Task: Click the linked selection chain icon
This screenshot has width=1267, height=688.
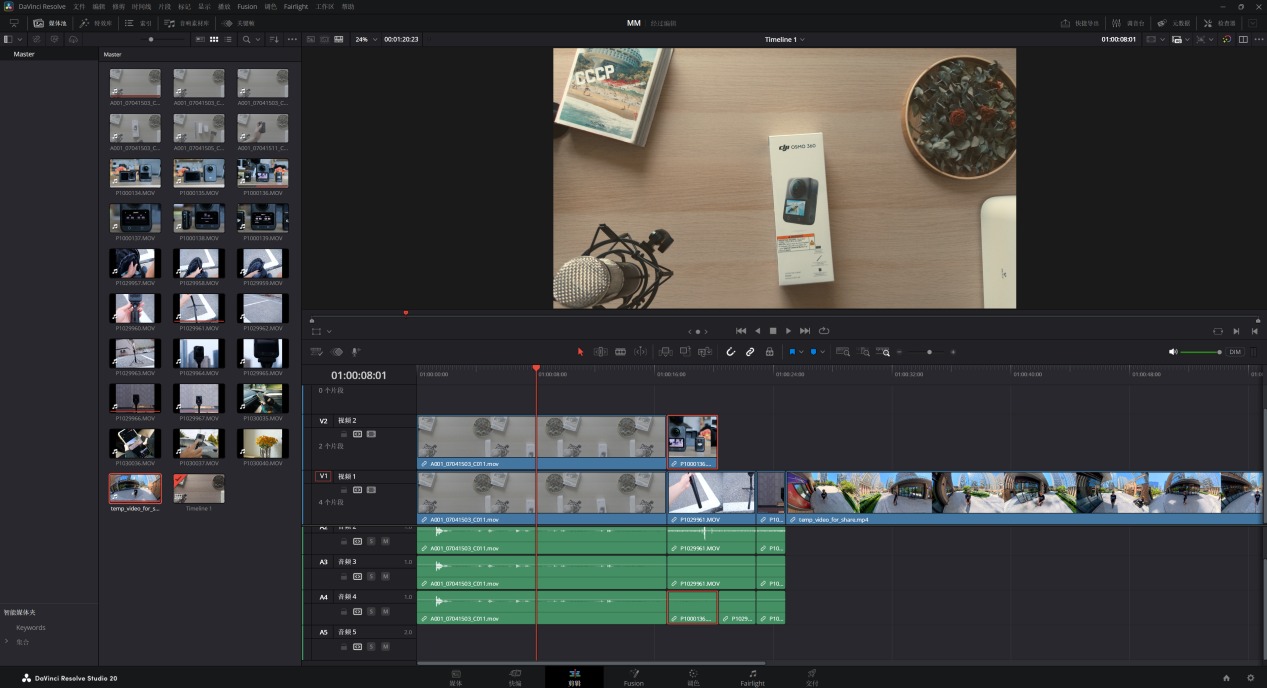Action: pyautogui.click(x=750, y=352)
